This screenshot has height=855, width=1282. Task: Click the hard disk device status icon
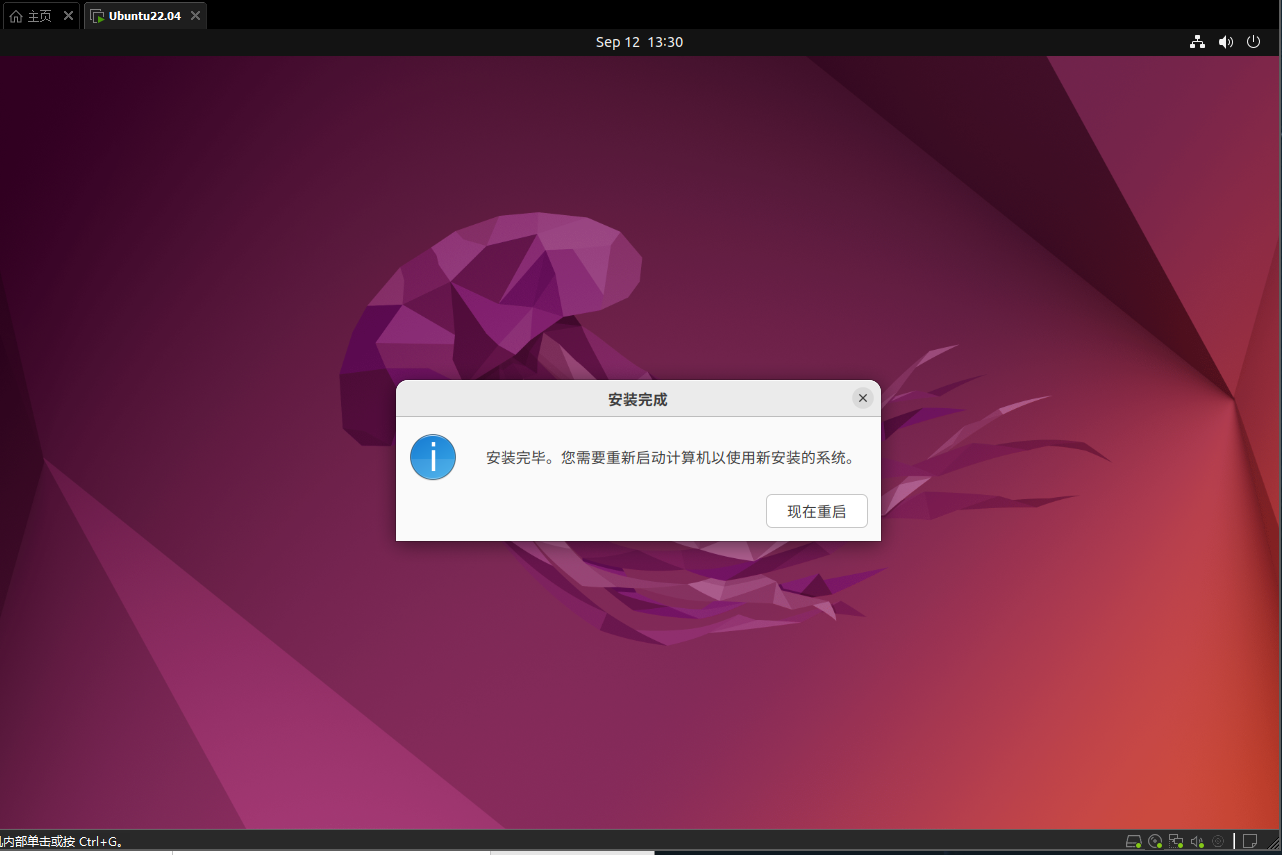[x=1133, y=842]
